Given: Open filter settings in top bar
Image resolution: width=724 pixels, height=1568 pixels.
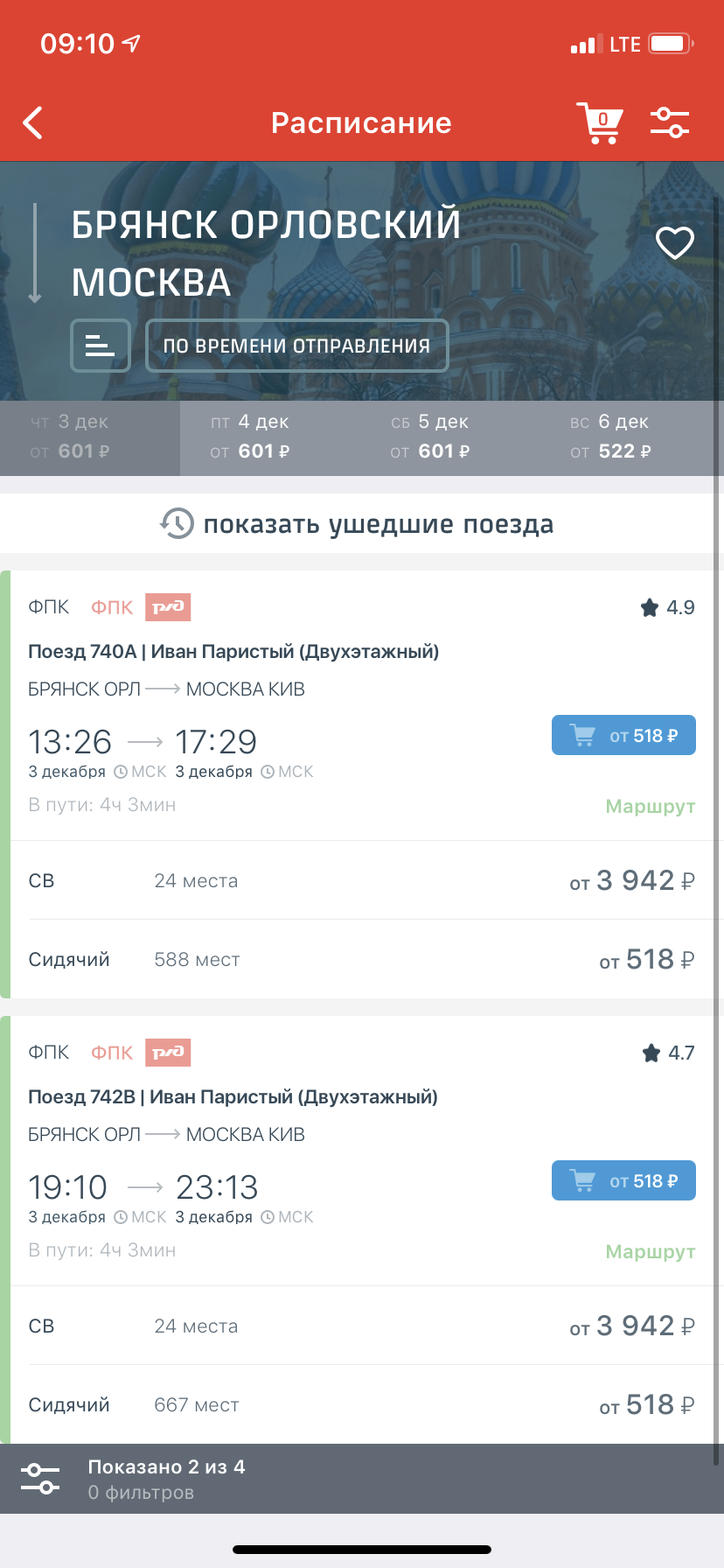Looking at the screenshot, I should pos(670,123).
